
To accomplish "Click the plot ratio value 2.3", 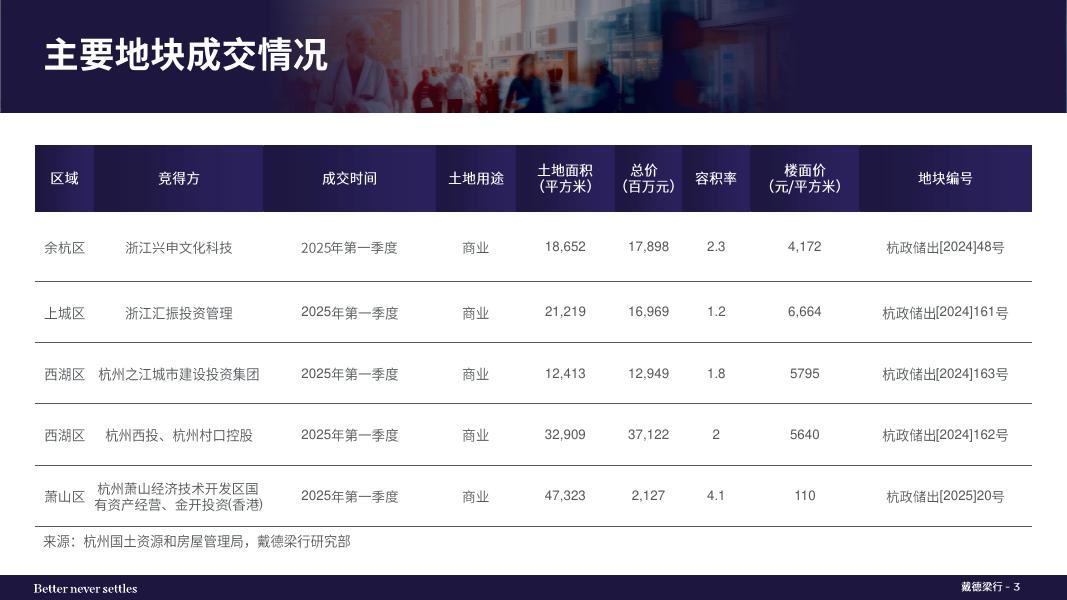I will click(716, 247).
